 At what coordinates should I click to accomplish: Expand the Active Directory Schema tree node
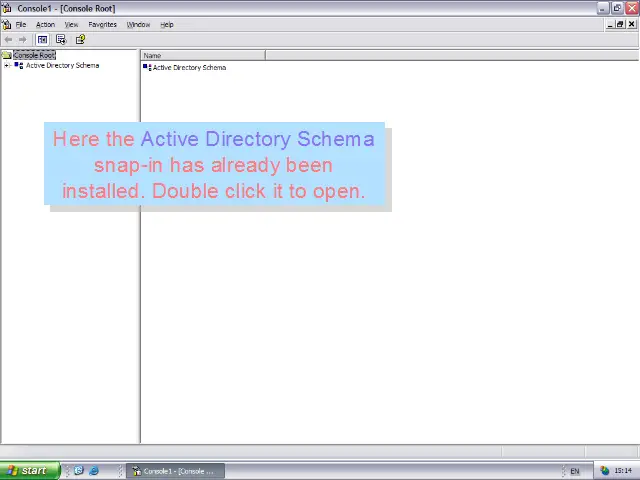(x=7, y=66)
